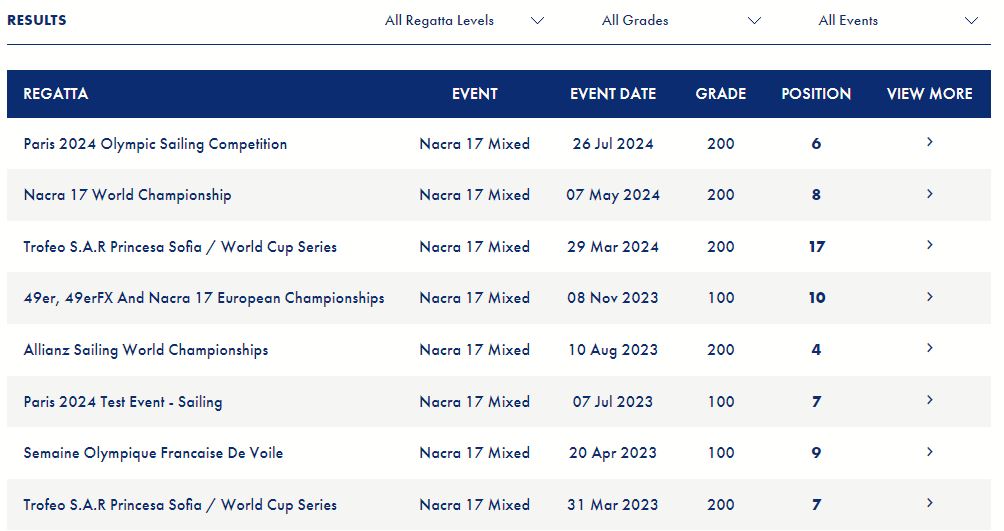View more arrow for 29 Mar 2024 regatta
The width and height of the screenshot is (1004, 531).
point(930,246)
